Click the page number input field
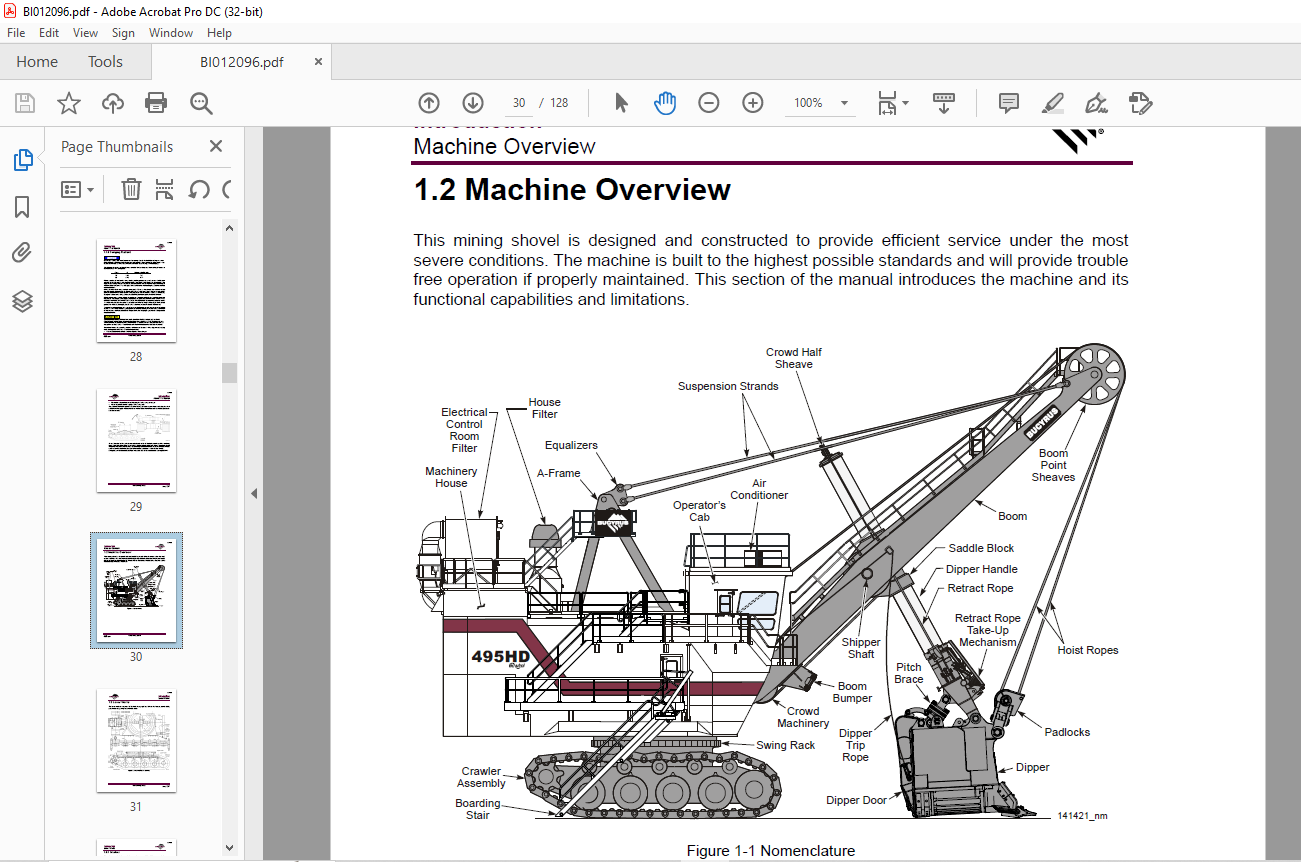Viewport: 1301px width, 862px height. (x=519, y=103)
